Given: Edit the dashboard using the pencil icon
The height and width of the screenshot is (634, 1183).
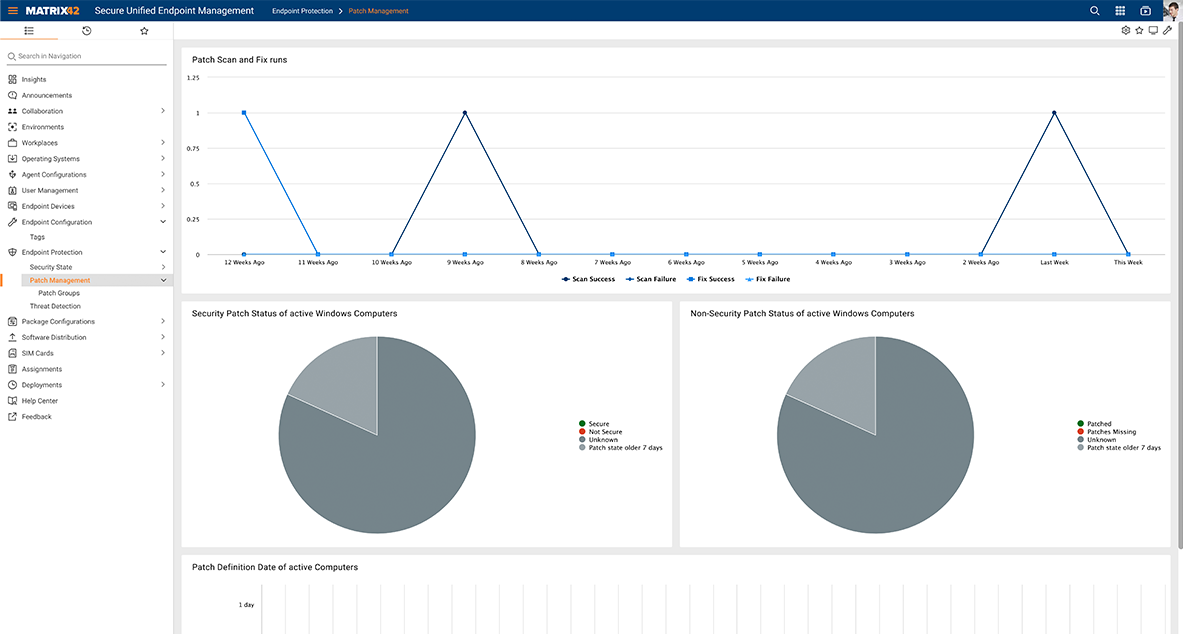Looking at the screenshot, I should (x=1166, y=30).
